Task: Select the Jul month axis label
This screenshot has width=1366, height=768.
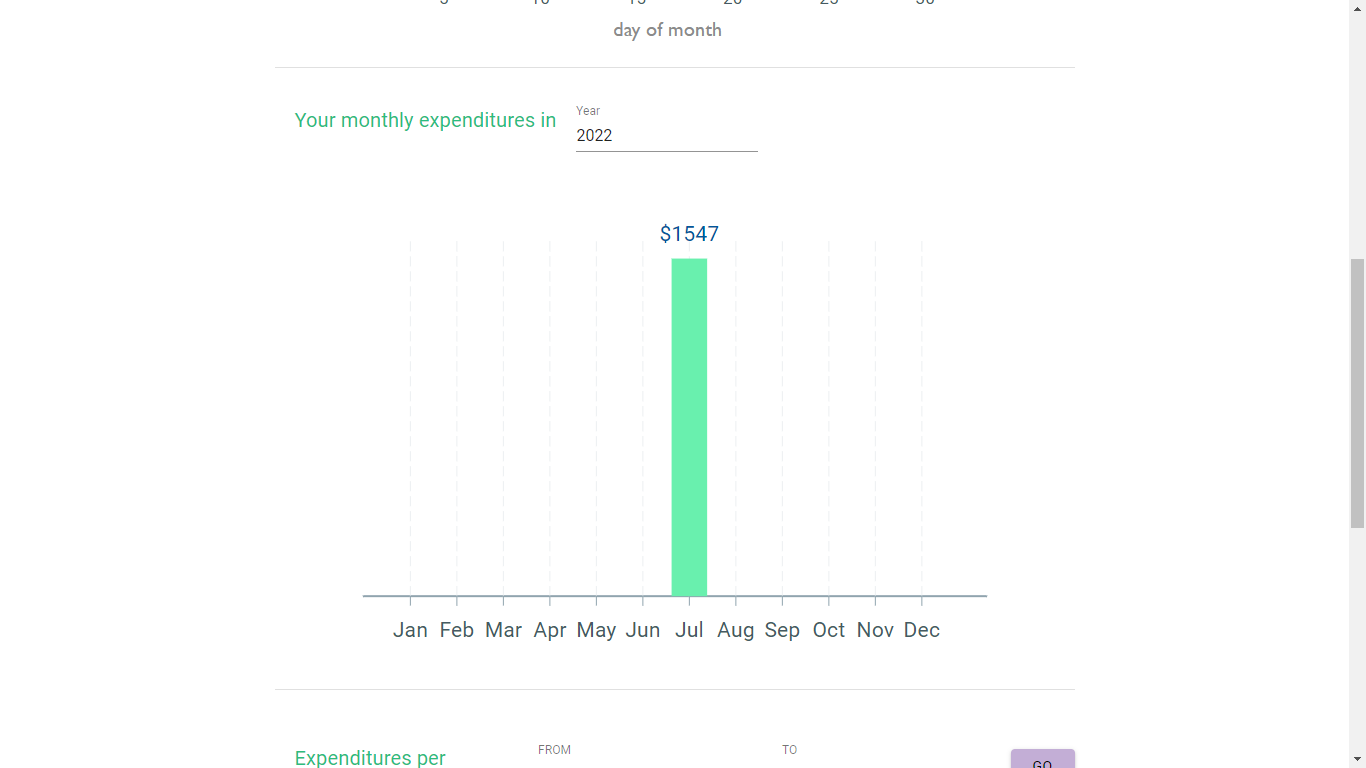Action: (689, 630)
